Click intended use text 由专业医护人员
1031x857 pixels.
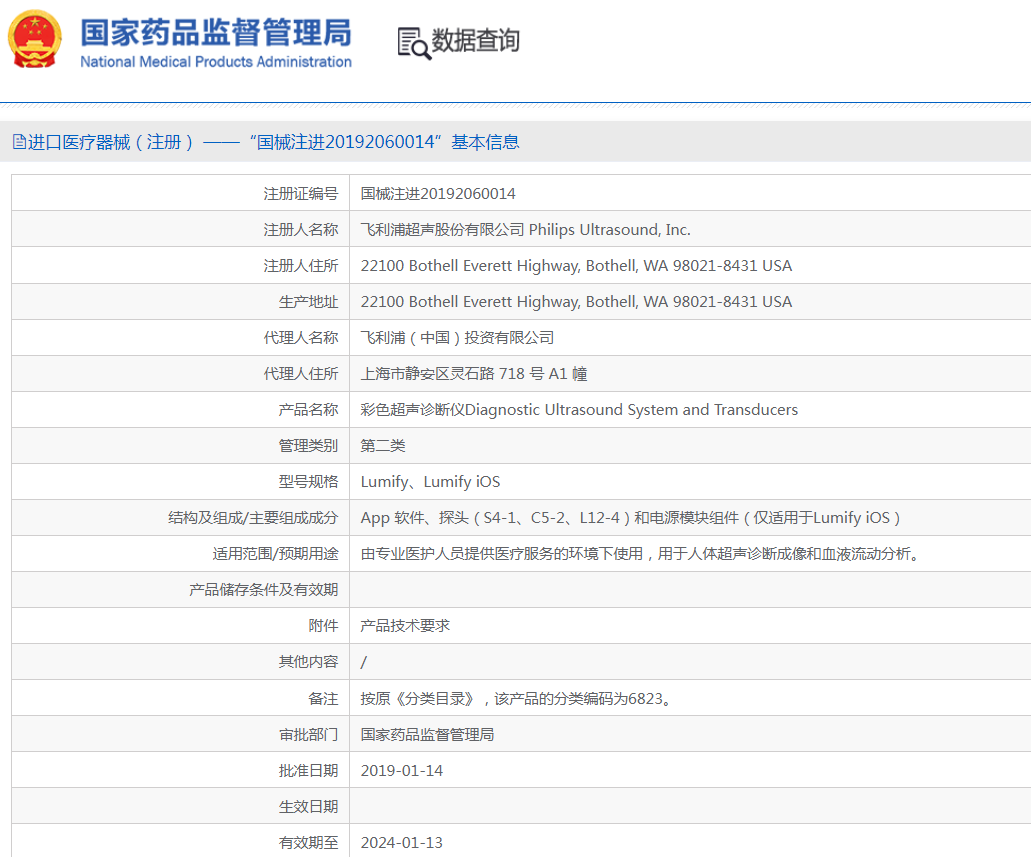tap(640, 554)
